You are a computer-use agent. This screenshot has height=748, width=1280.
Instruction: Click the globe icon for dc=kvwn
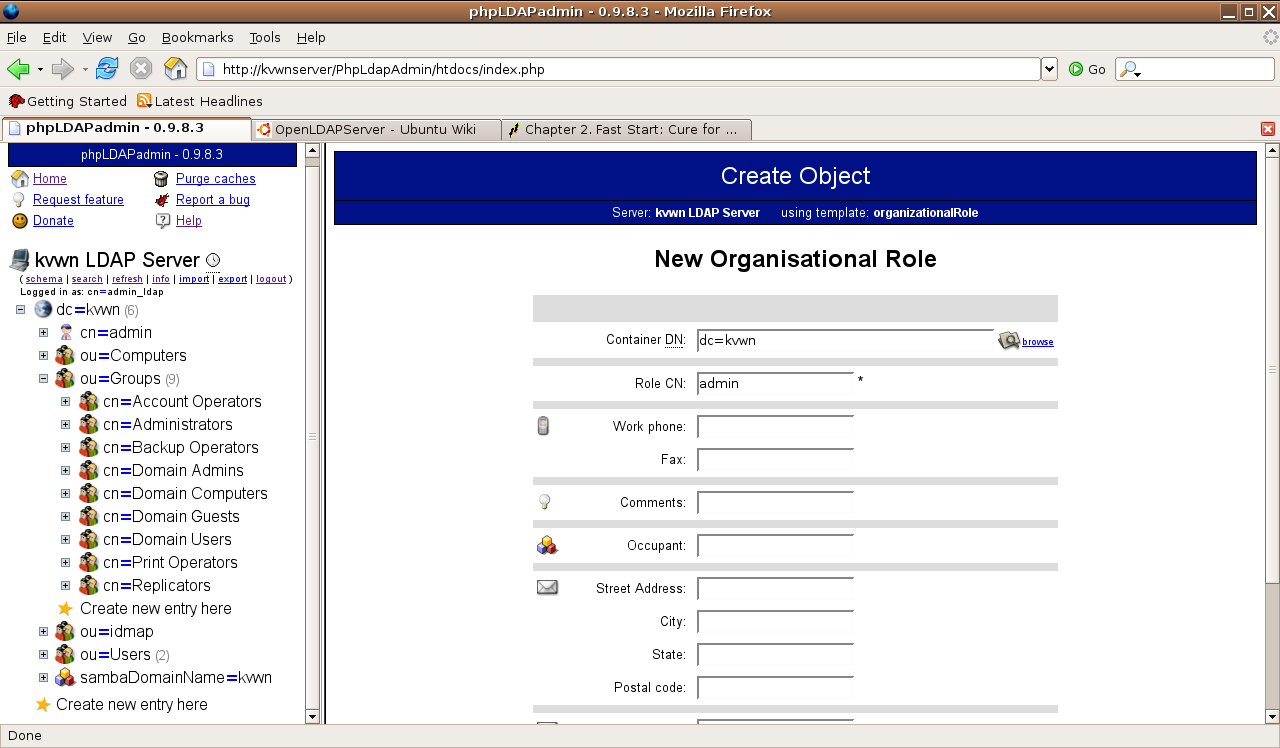tap(43, 309)
